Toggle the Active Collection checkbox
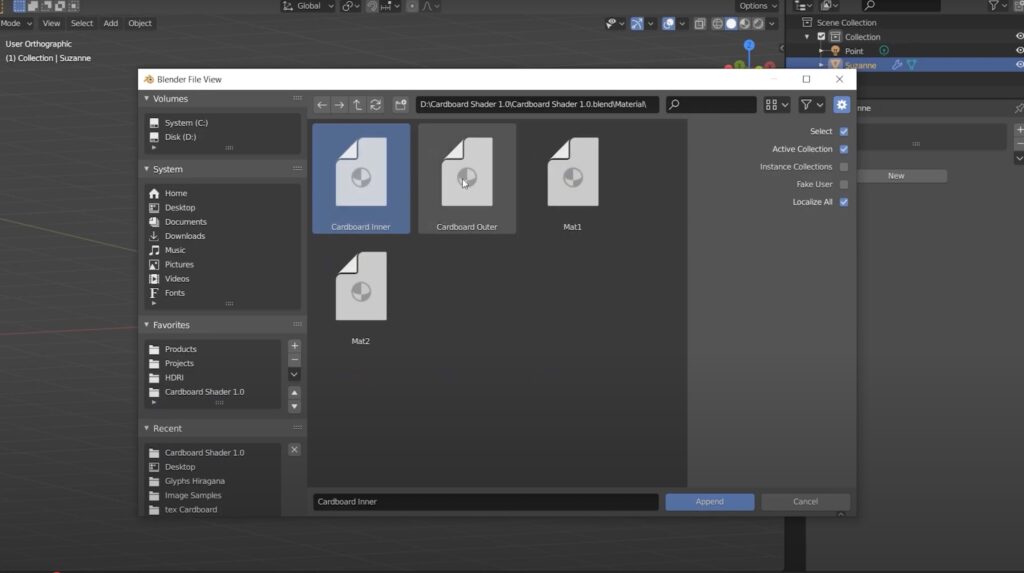Image resolution: width=1024 pixels, height=573 pixels. 844,149
